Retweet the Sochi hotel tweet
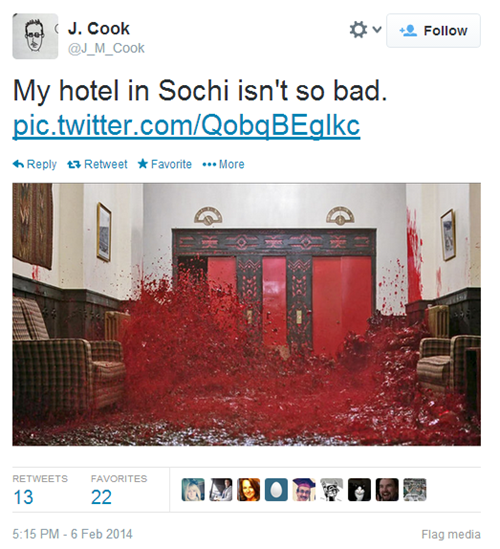This screenshot has width=500, height=549. 97,164
